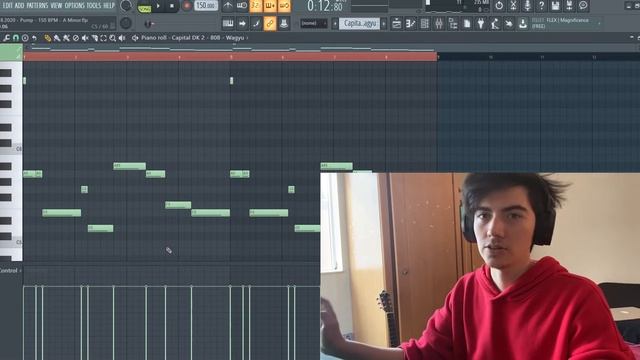Toggle the countdown before recording button
This screenshot has width=640, height=360.
coord(256,6)
